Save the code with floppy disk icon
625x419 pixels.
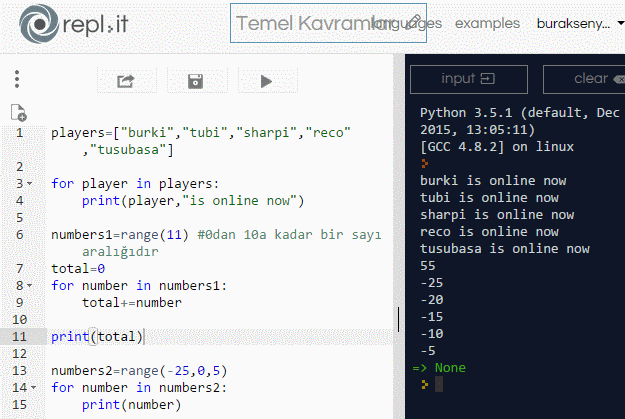(x=196, y=81)
